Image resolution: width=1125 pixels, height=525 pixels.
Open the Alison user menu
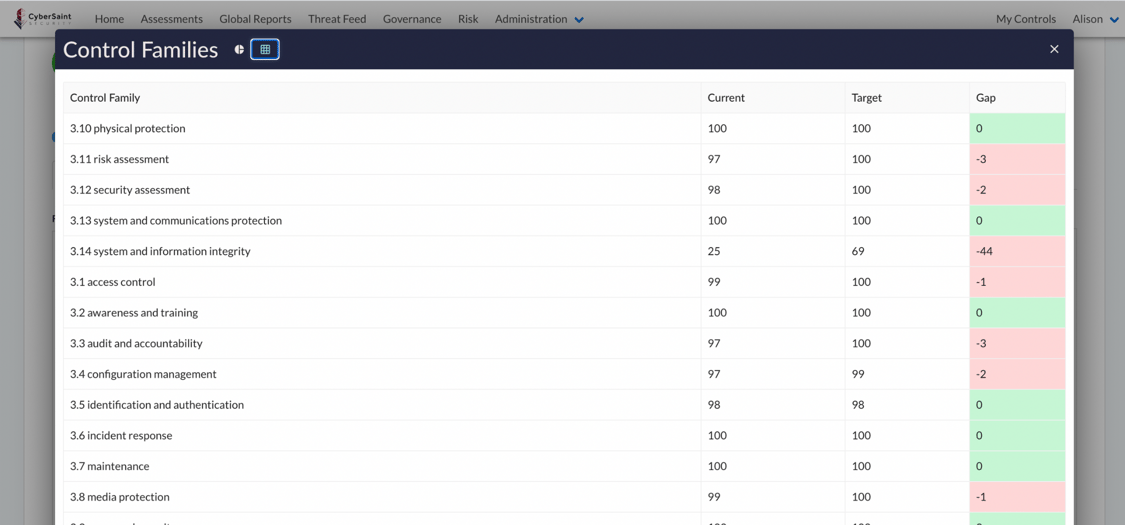(x=1095, y=19)
